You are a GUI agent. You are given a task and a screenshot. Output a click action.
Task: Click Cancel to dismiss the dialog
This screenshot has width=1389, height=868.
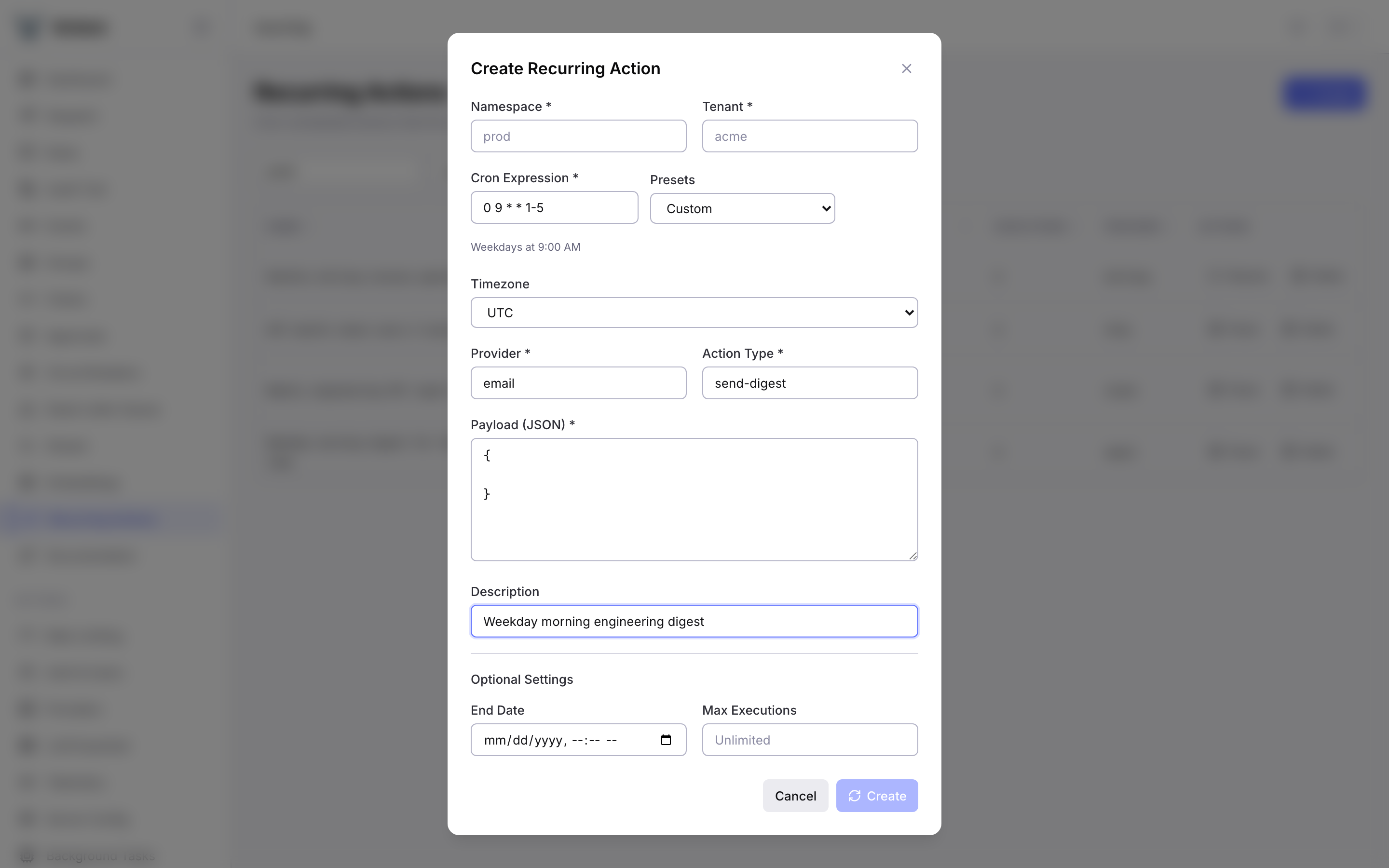pyautogui.click(x=795, y=796)
